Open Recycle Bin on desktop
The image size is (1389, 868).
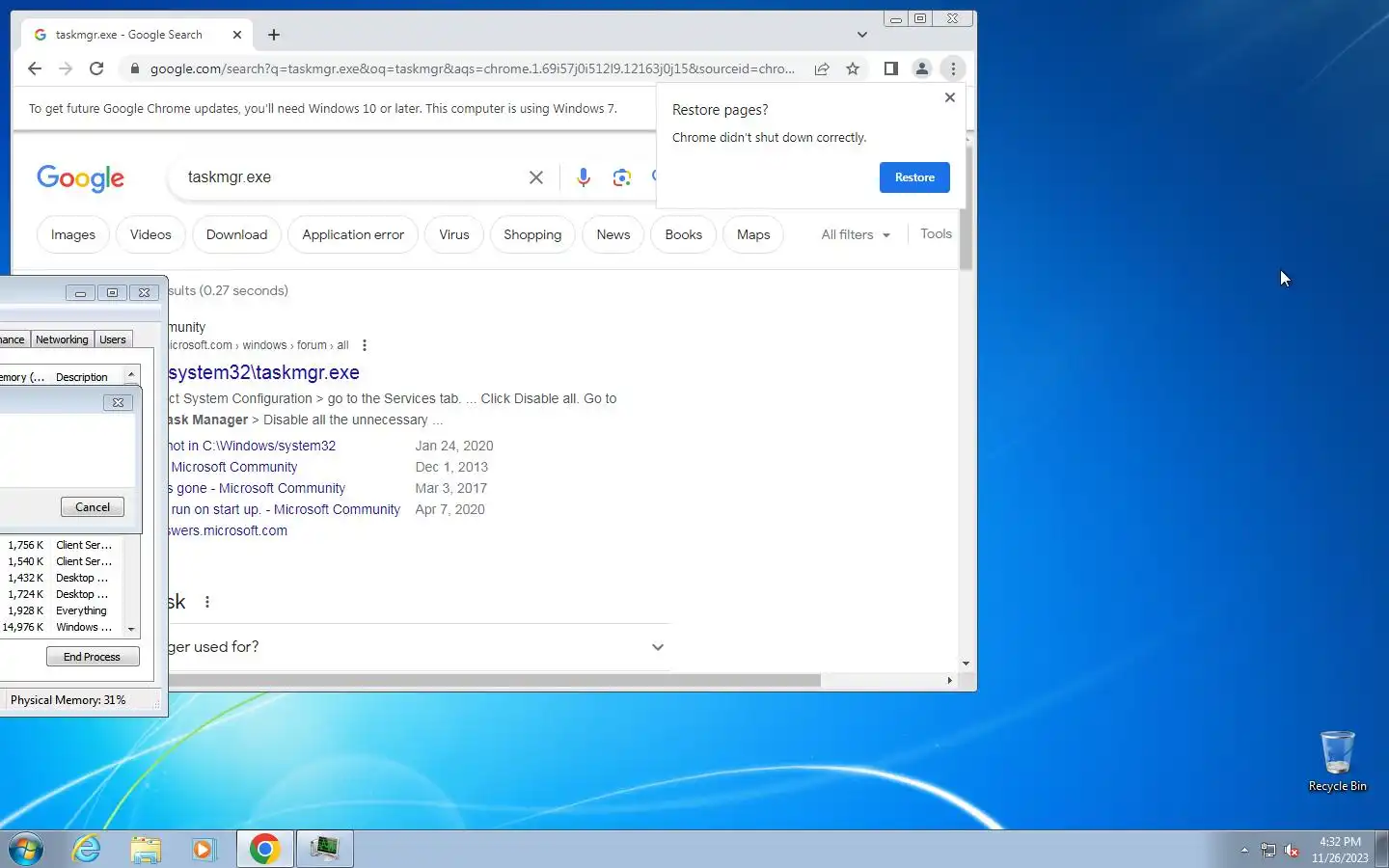1338,761
